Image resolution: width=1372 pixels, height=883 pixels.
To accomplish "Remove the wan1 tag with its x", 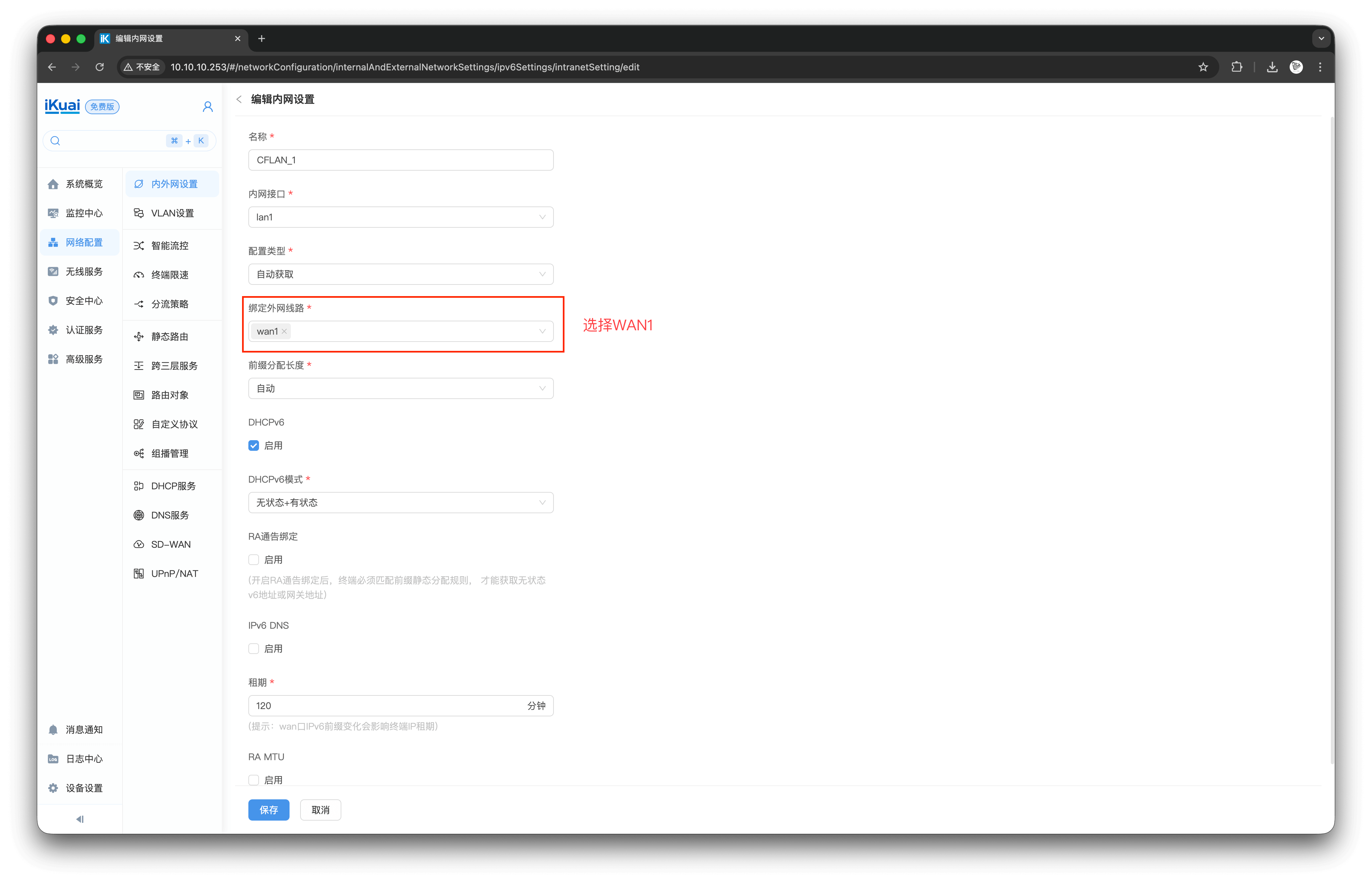I will 285,331.
